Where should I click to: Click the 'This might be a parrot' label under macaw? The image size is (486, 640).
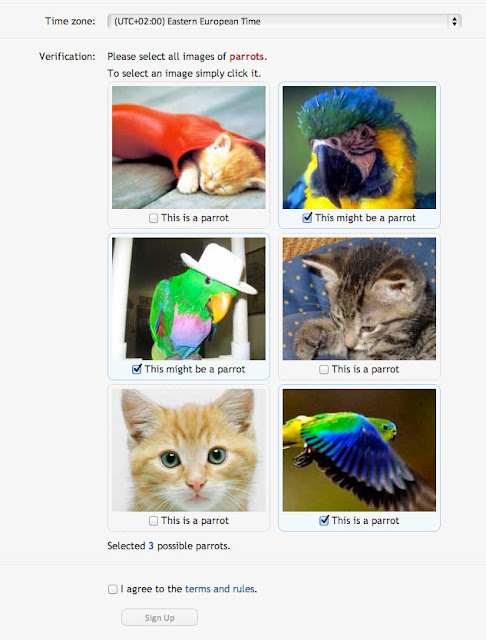coord(365,218)
